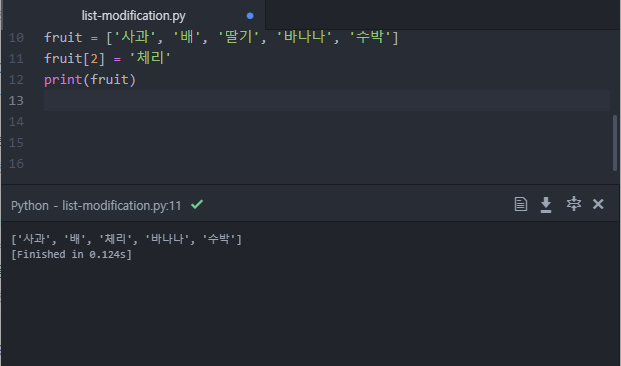Viewport: 621px width, 366px height.
Task: Click line number 16 in gutter
Action: tap(16, 164)
